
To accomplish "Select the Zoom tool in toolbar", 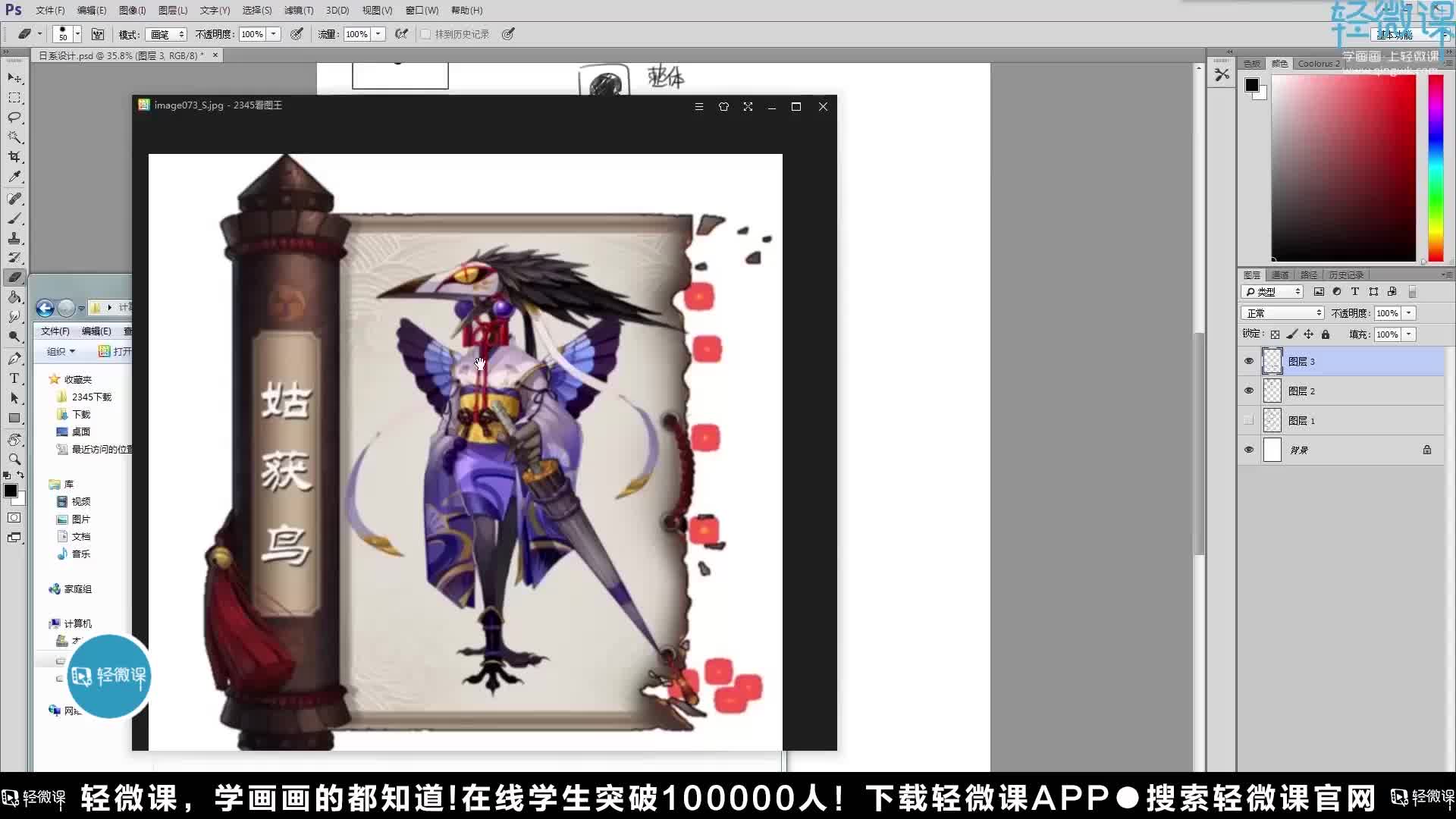I will (x=14, y=459).
